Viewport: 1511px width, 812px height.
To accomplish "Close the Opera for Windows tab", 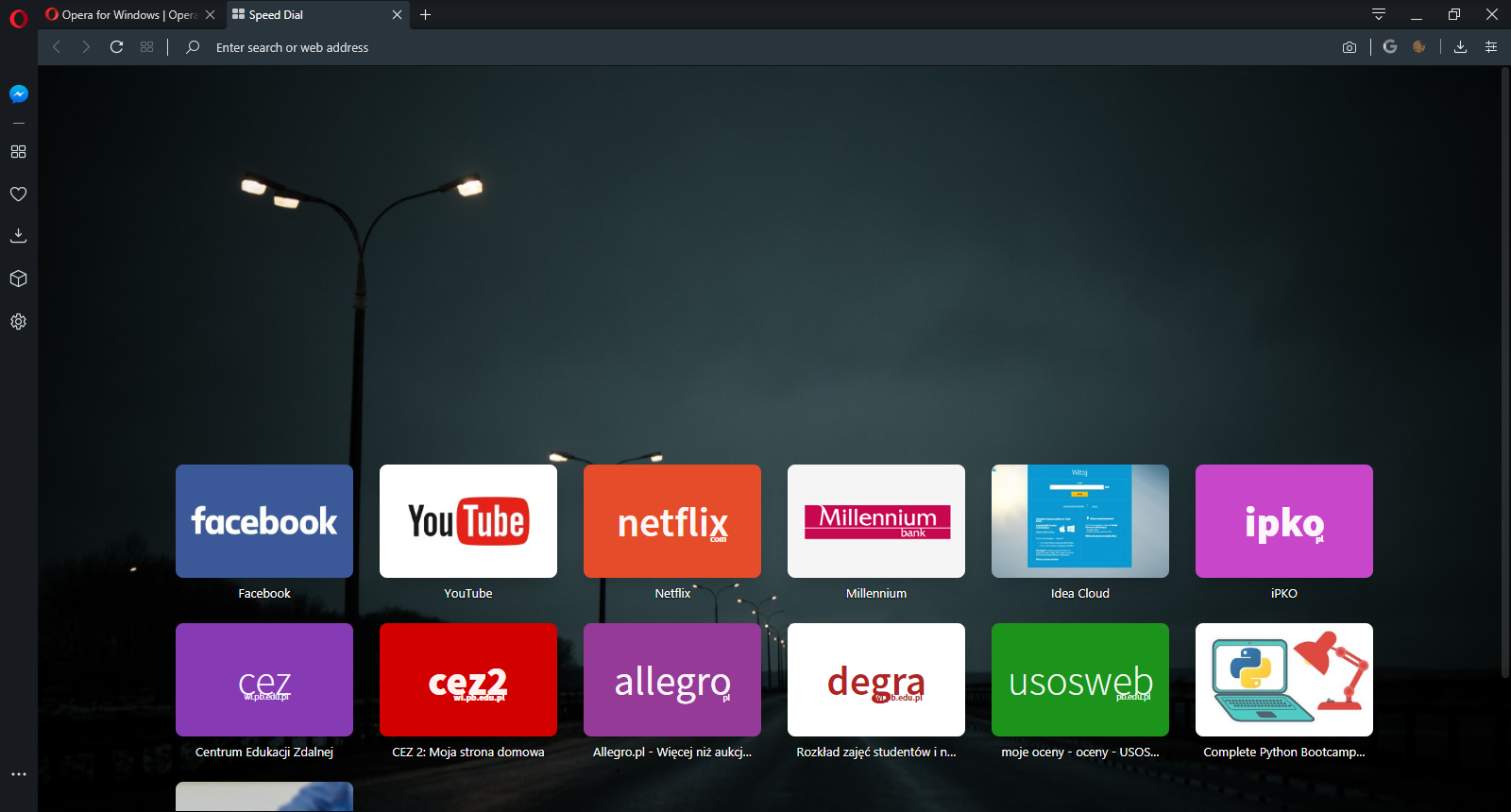I will click(x=210, y=15).
